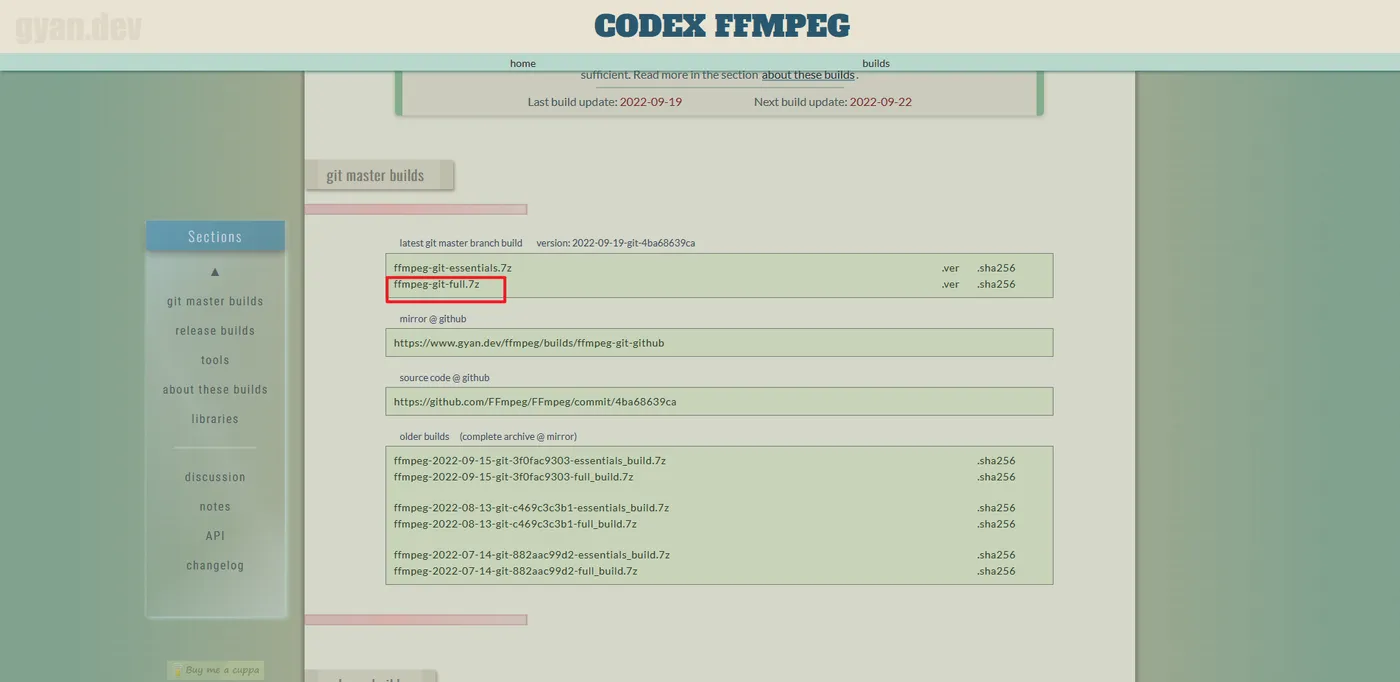Image resolution: width=1400 pixels, height=682 pixels.
Task: Click the next build update date 2022-09-22
Action: (881, 102)
